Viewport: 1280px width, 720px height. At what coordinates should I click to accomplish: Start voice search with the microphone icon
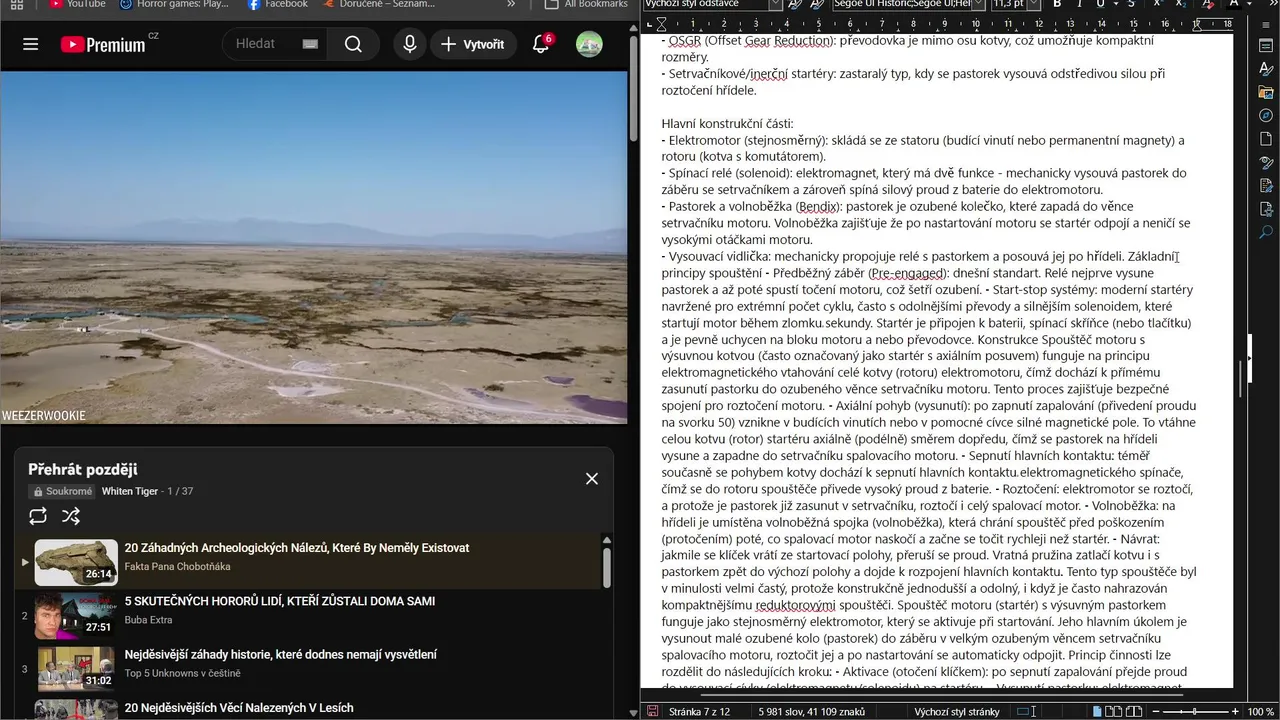coord(410,44)
